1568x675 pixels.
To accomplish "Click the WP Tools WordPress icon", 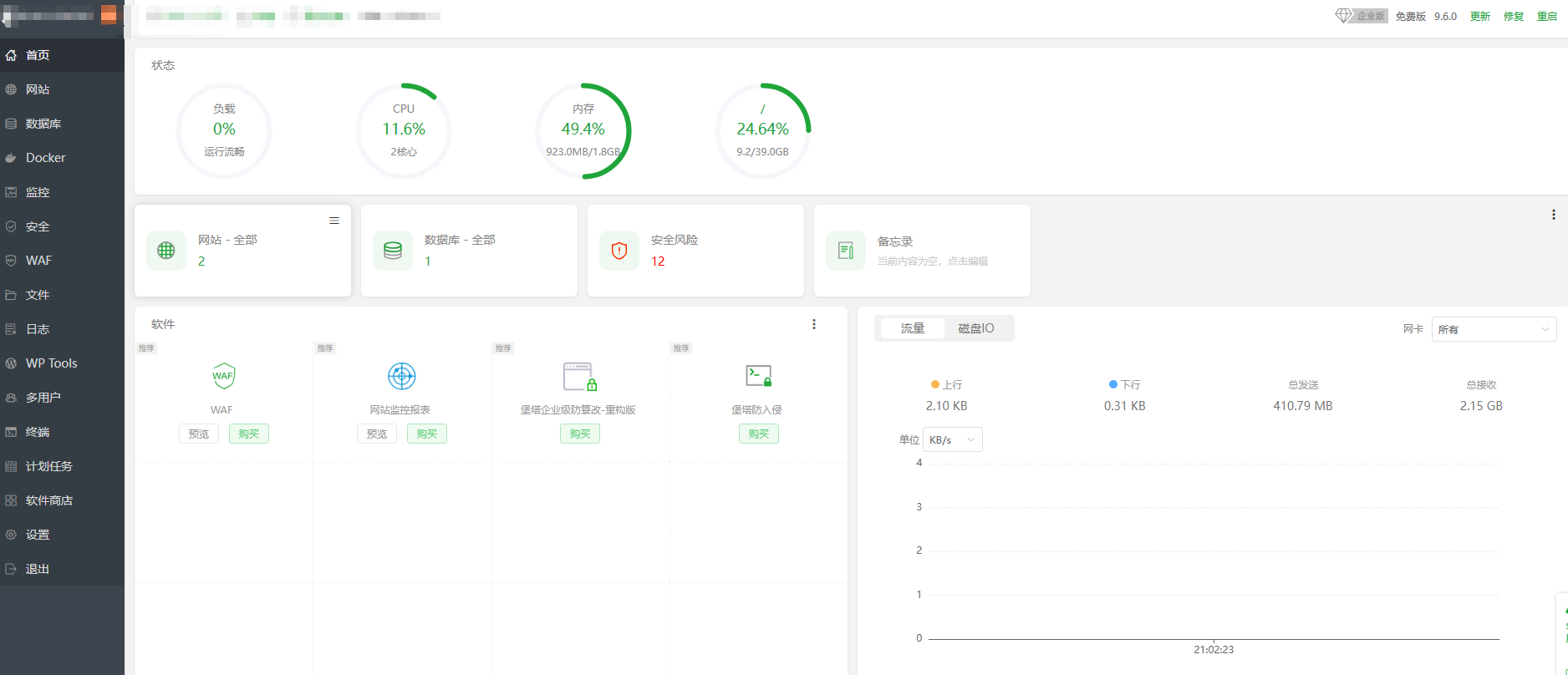I will (x=11, y=363).
